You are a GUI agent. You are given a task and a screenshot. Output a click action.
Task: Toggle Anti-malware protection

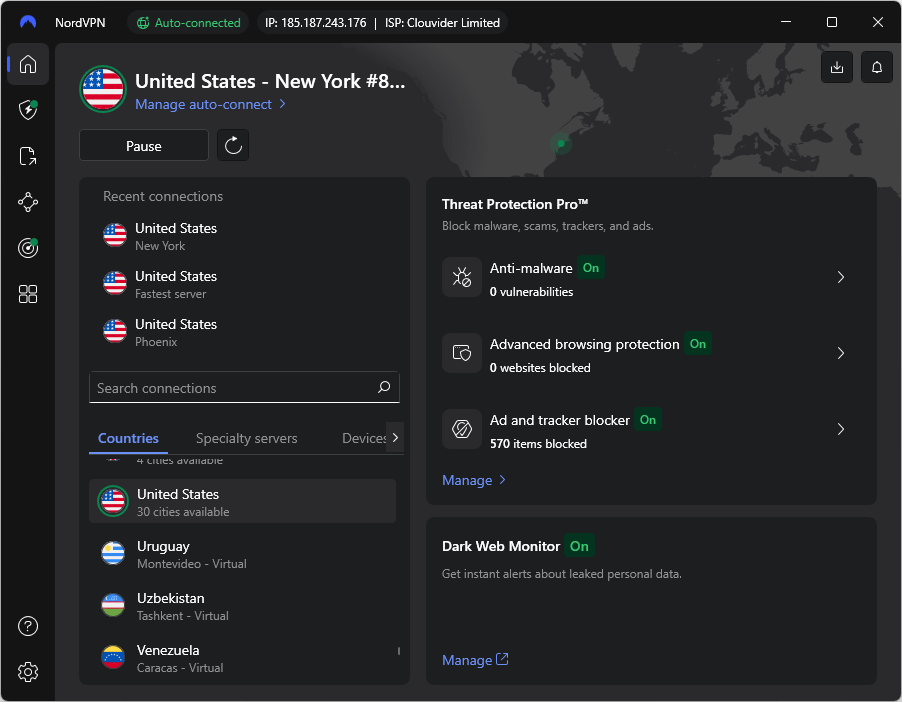[590, 268]
